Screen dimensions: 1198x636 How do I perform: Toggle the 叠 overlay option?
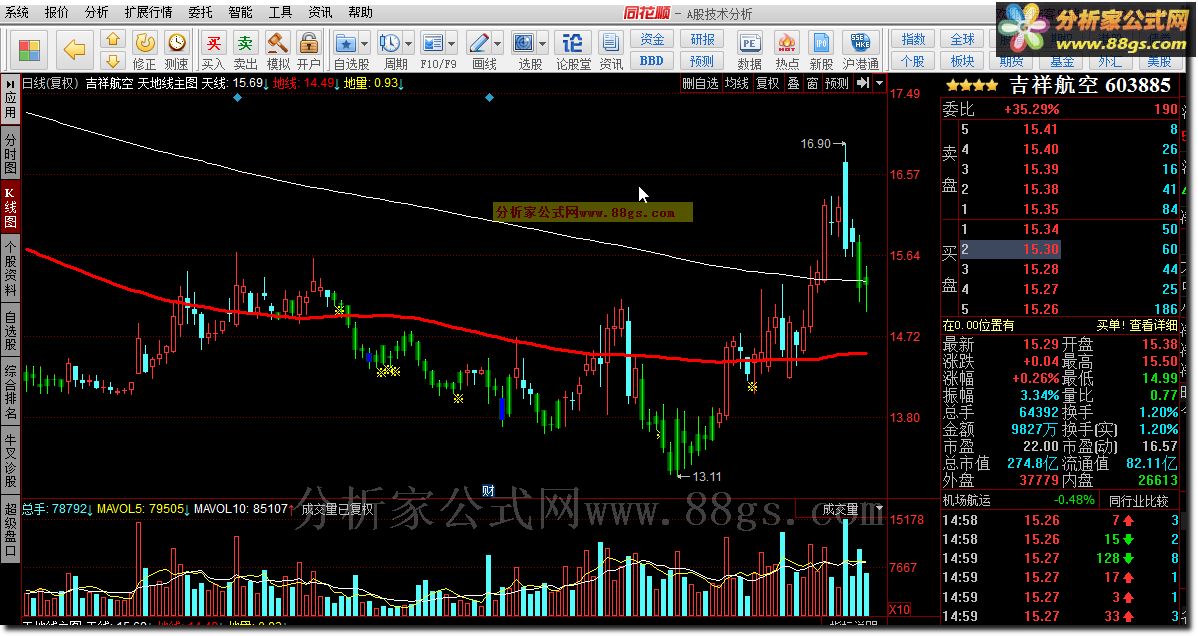[793, 83]
